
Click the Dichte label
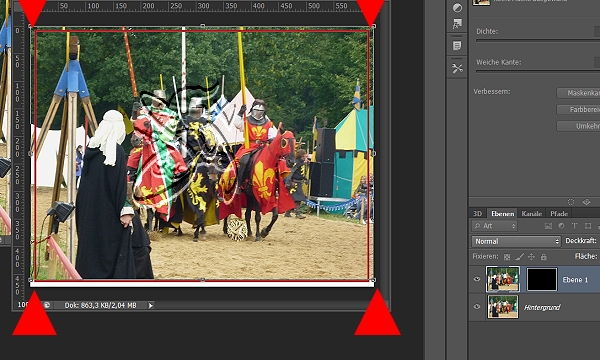487,31
